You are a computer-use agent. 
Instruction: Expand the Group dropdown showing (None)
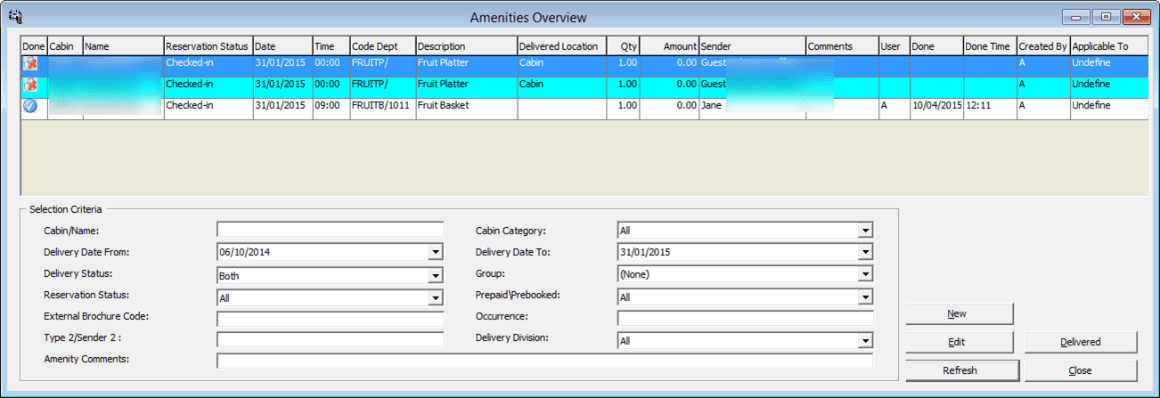point(865,274)
